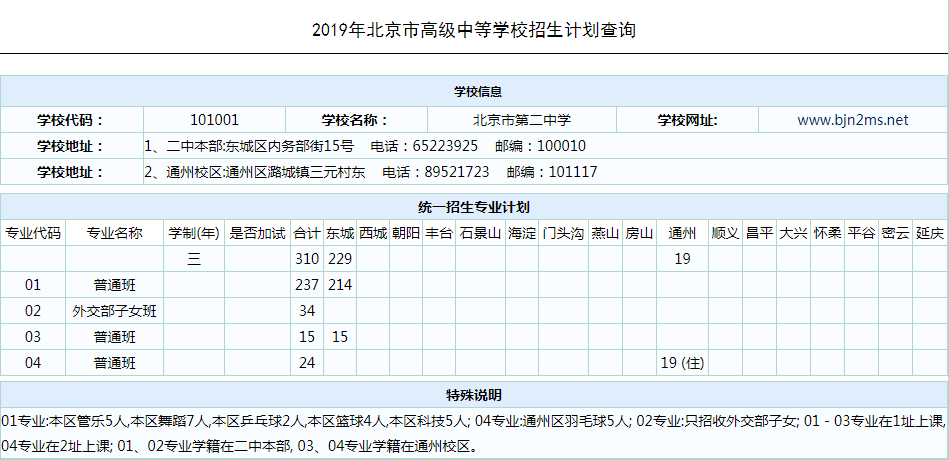Select total enrollment value 310

(x=307, y=259)
